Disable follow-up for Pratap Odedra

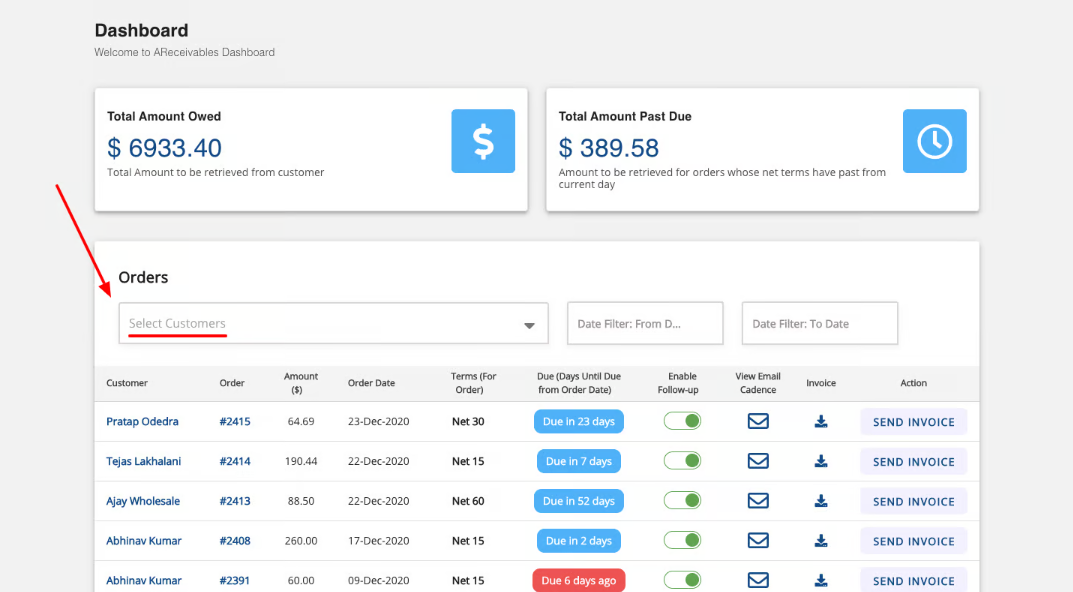682,421
